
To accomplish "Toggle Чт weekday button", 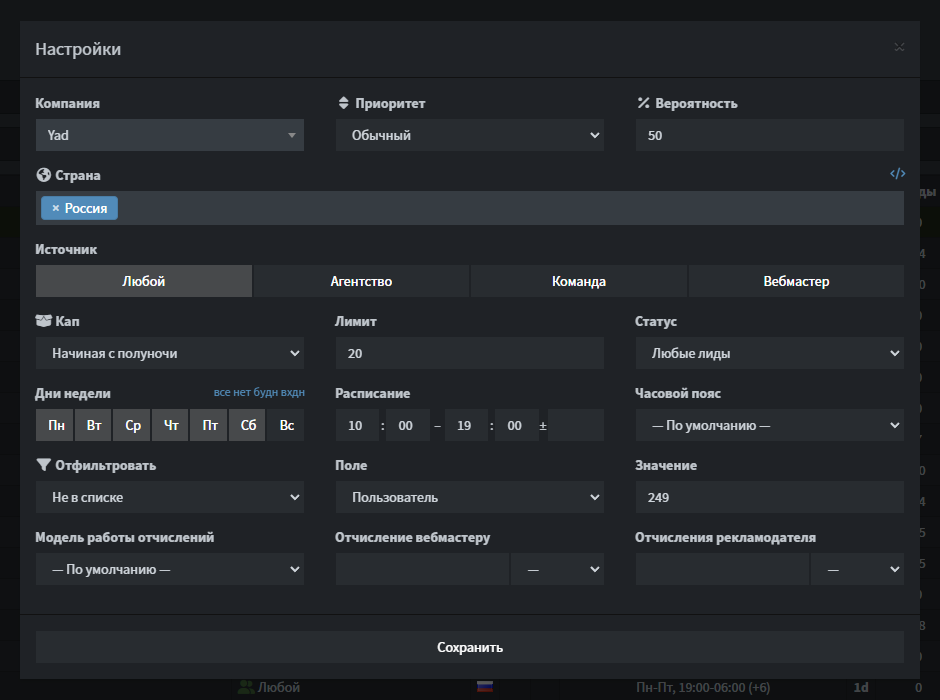I will tap(171, 425).
